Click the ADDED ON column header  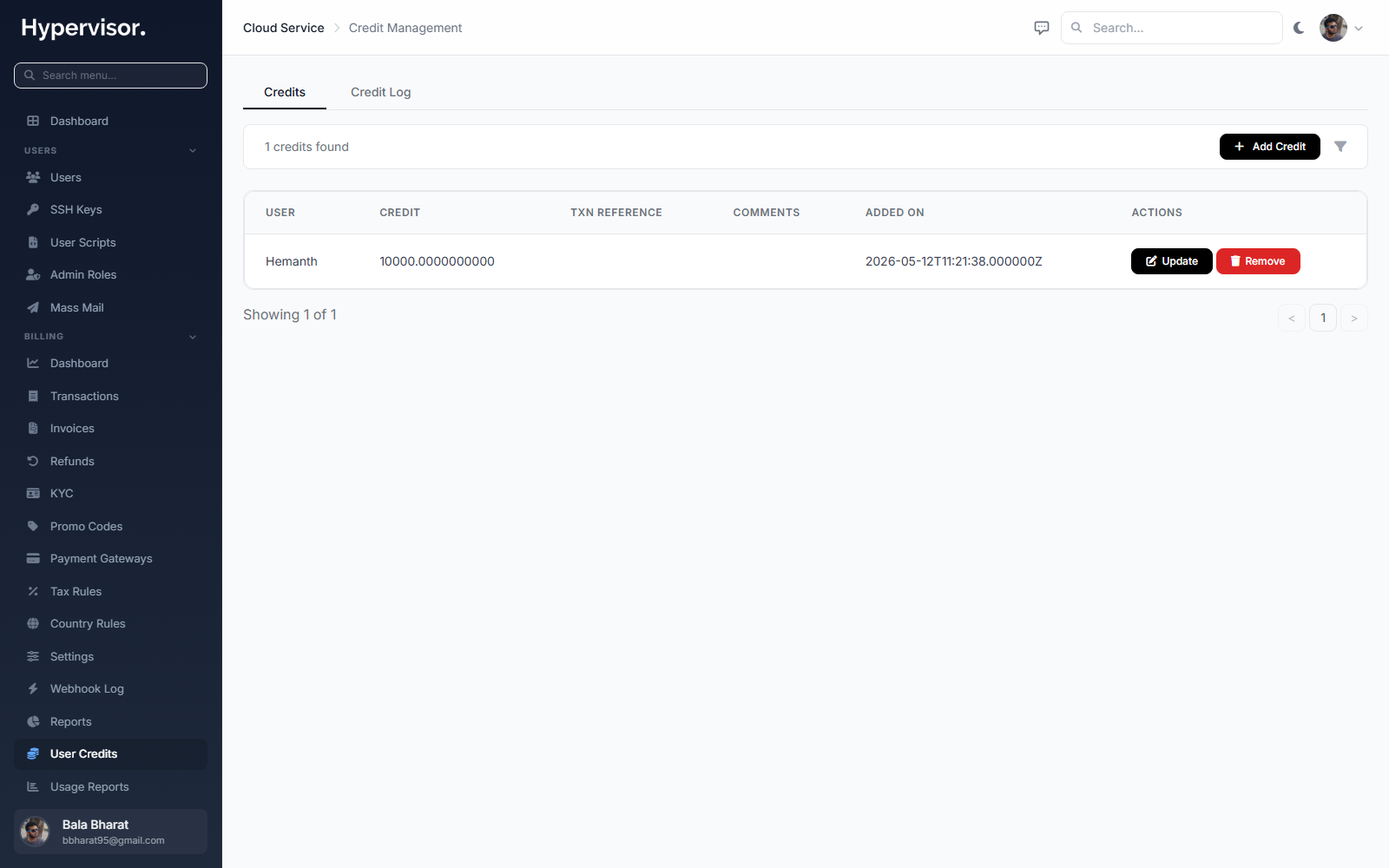pos(895,213)
